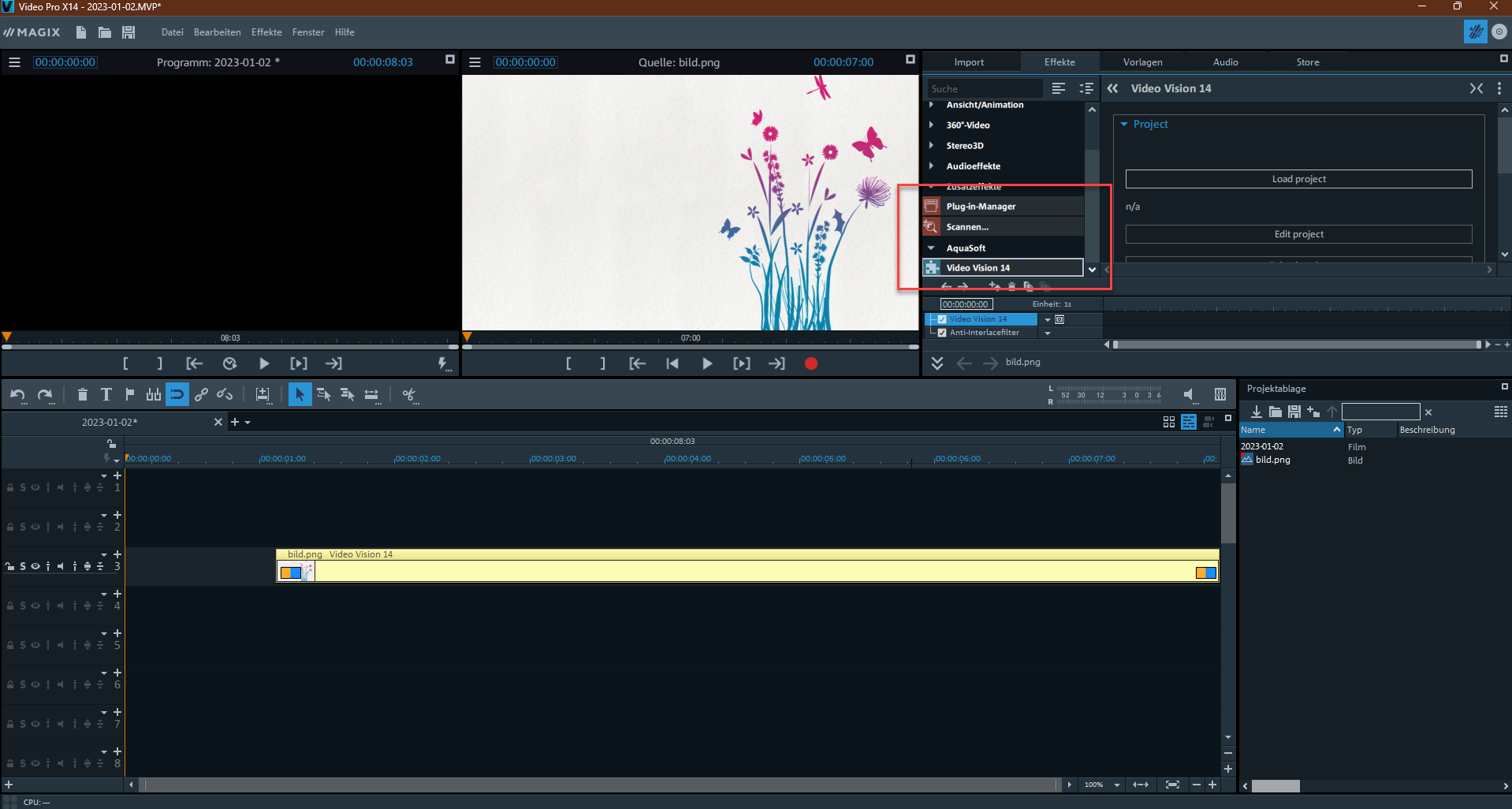Click Scannen... in effects list
The width and height of the screenshot is (1512, 809).
coord(1004,227)
